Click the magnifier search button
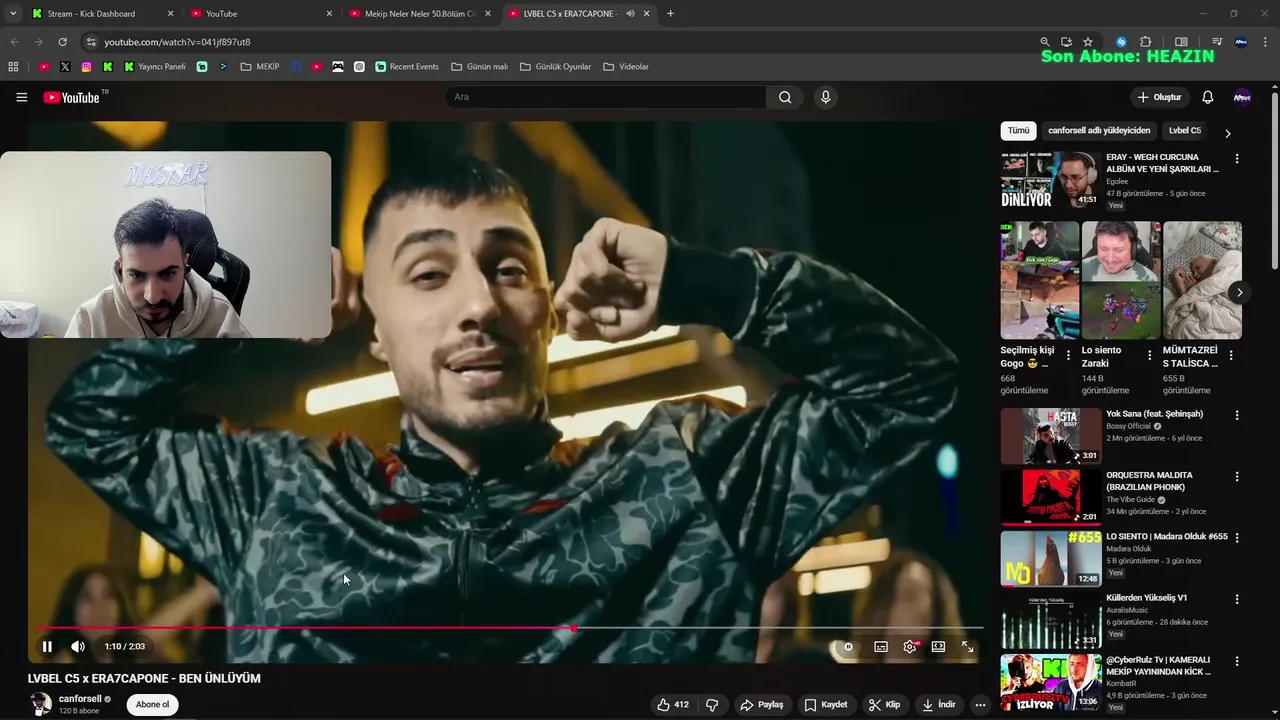 [x=785, y=97]
